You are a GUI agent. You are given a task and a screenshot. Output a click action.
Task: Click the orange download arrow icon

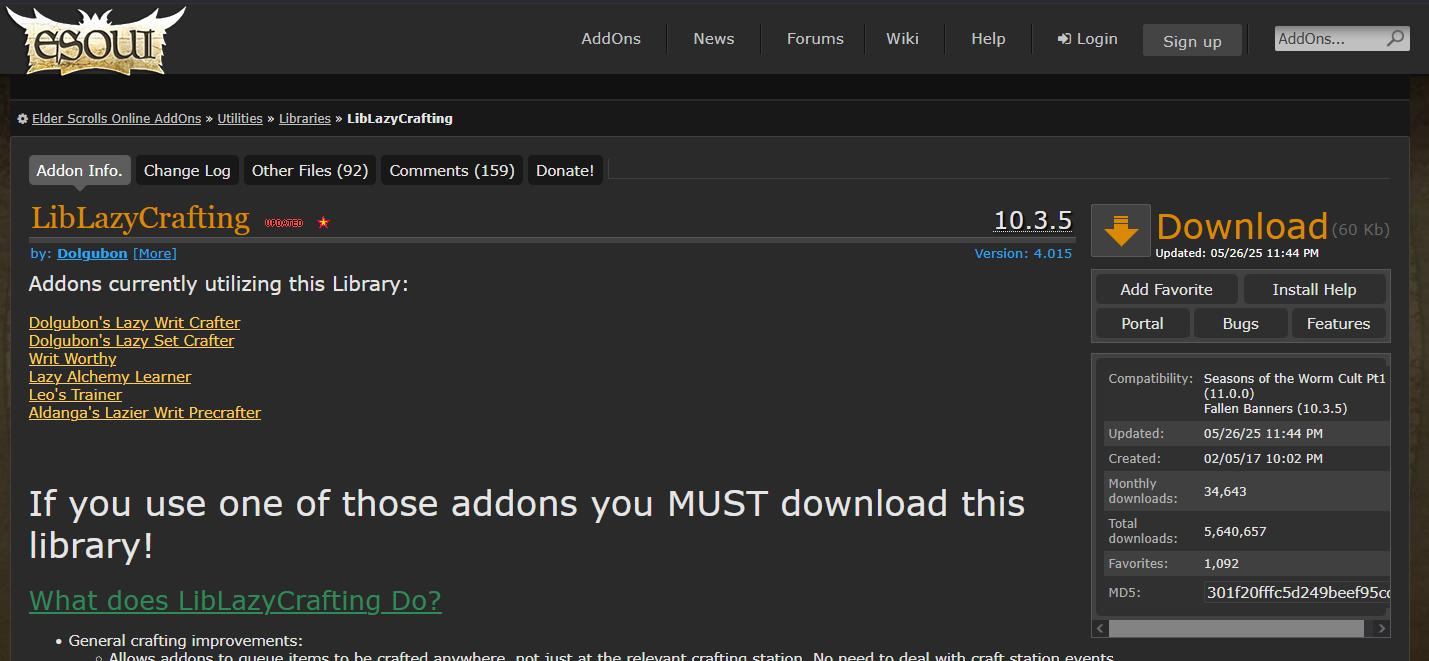[1121, 232]
